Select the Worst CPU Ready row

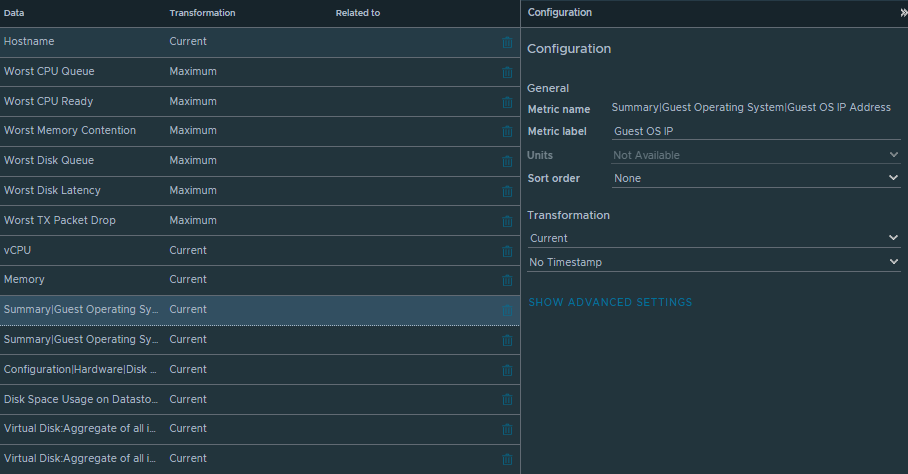coord(259,101)
